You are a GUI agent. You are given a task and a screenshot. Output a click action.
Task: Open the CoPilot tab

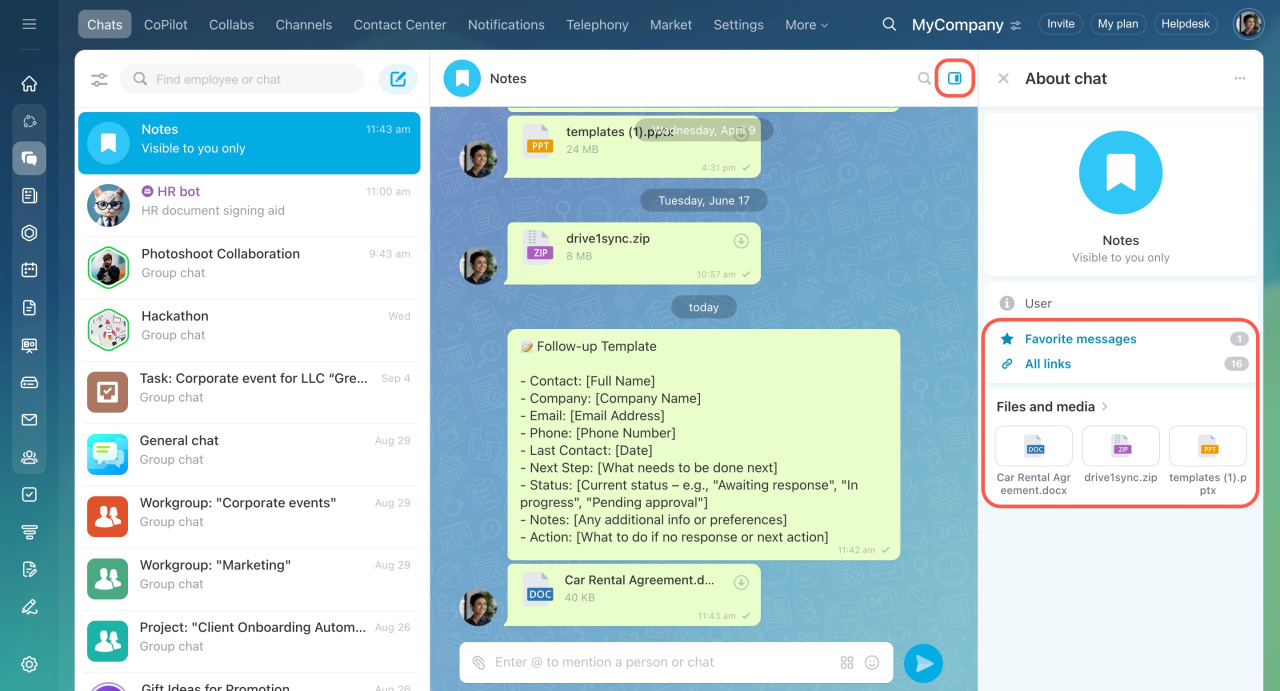(x=166, y=25)
